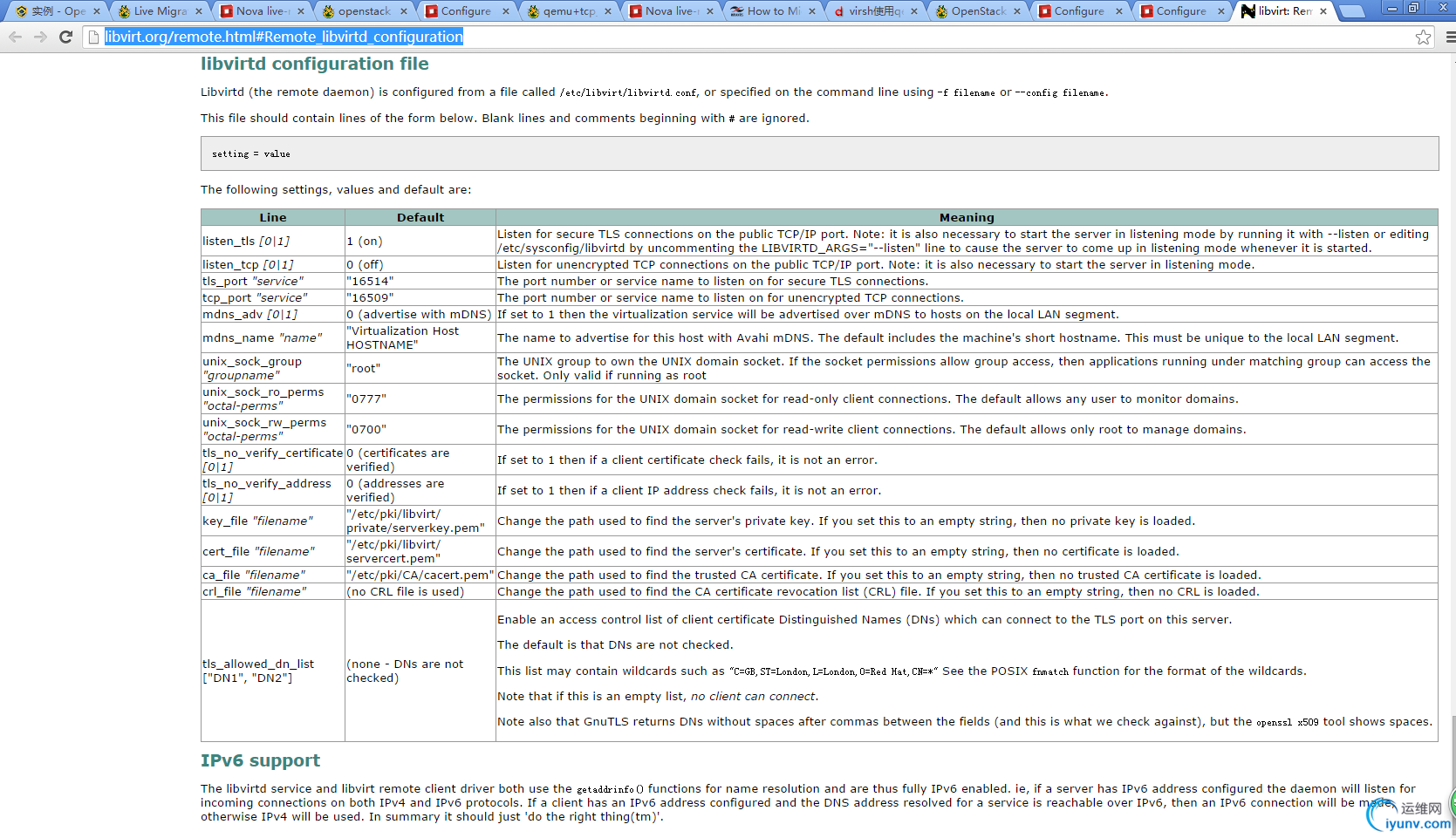
Task: Open the lowercase 'openstack' tab
Action: tap(364, 11)
